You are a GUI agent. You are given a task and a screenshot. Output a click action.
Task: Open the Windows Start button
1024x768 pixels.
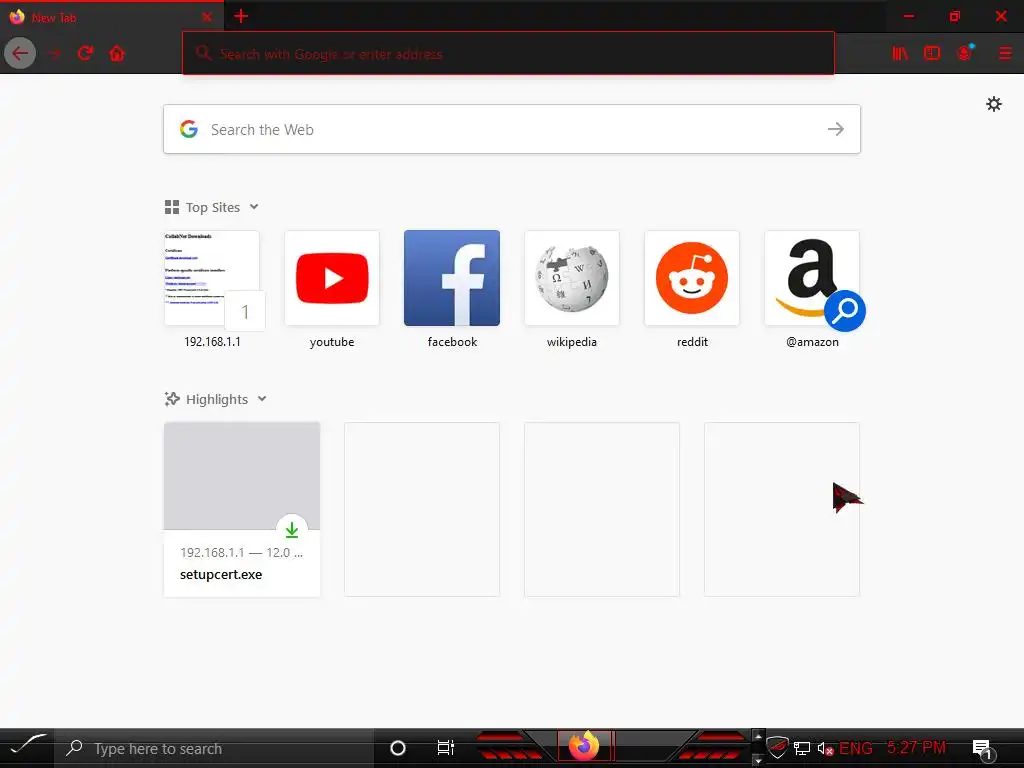27,748
